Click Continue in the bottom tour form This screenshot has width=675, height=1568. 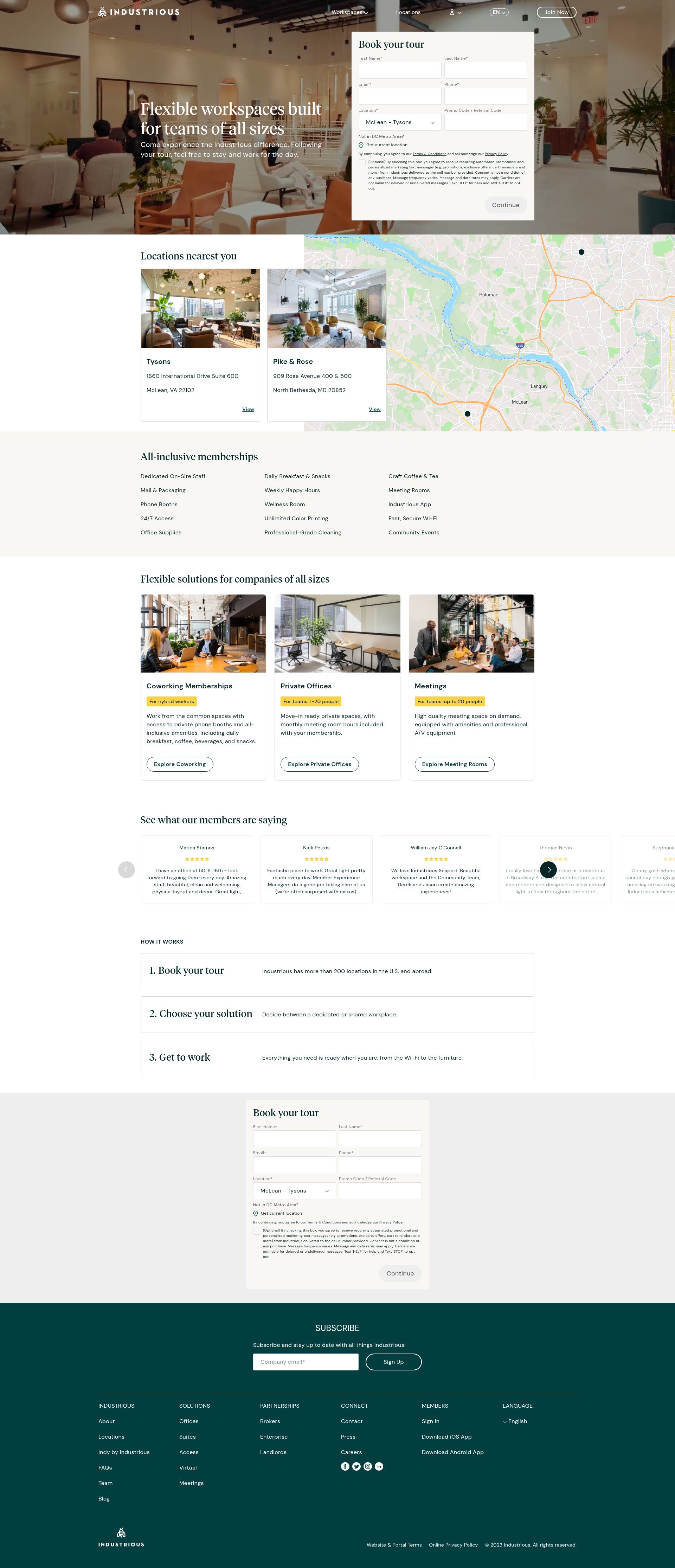[x=400, y=1273]
